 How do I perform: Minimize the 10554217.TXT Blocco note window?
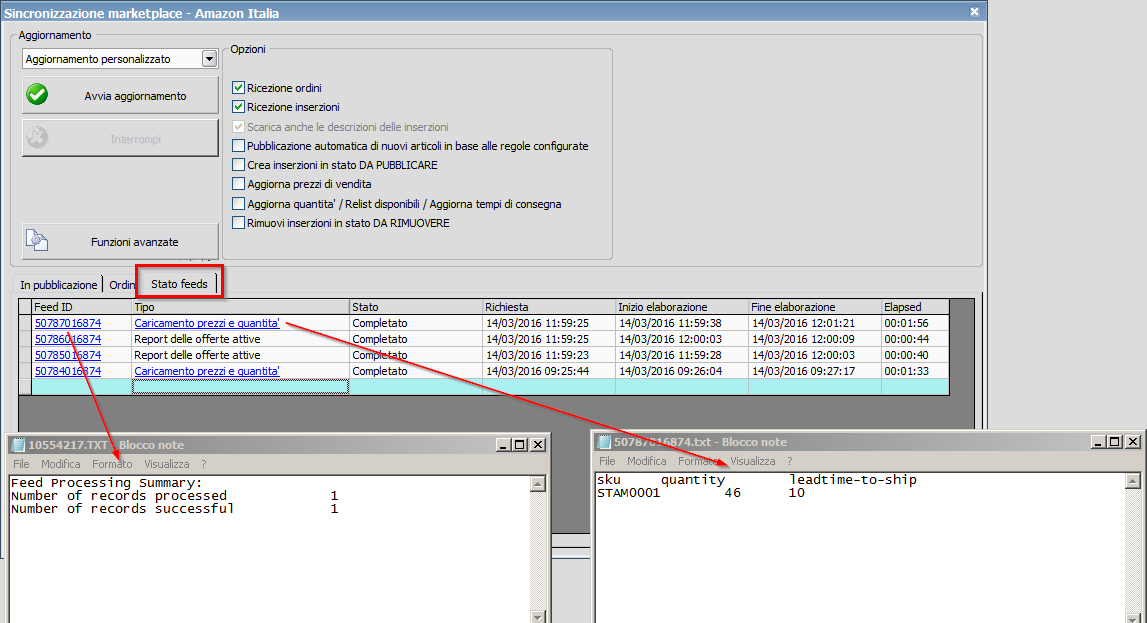tap(503, 445)
